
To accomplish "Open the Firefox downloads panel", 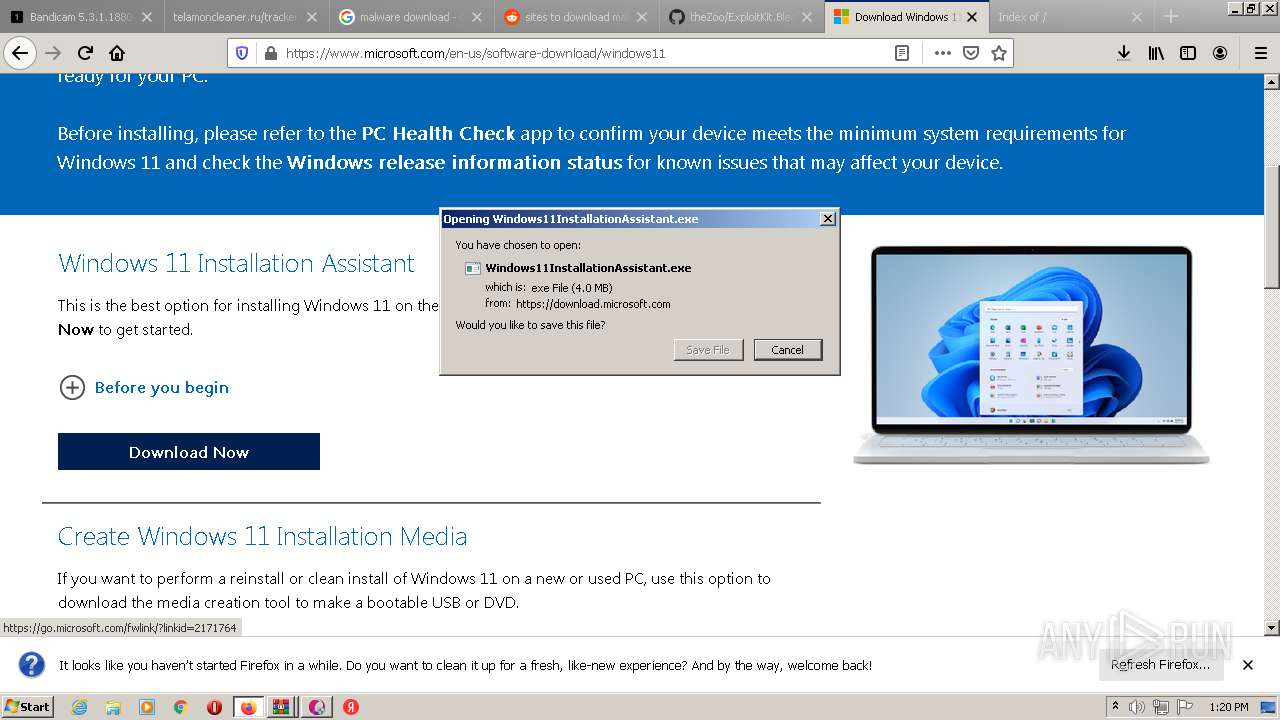I will 1124,53.
